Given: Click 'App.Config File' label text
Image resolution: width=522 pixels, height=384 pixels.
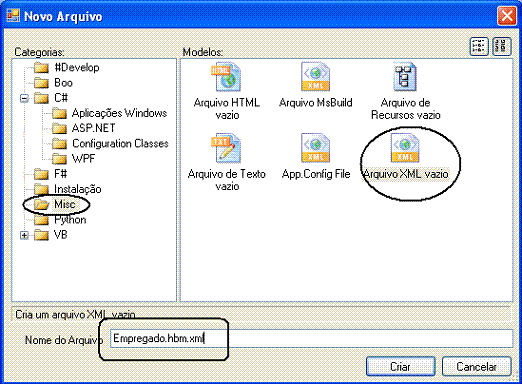Looking at the screenshot, I should pos(316,174).
